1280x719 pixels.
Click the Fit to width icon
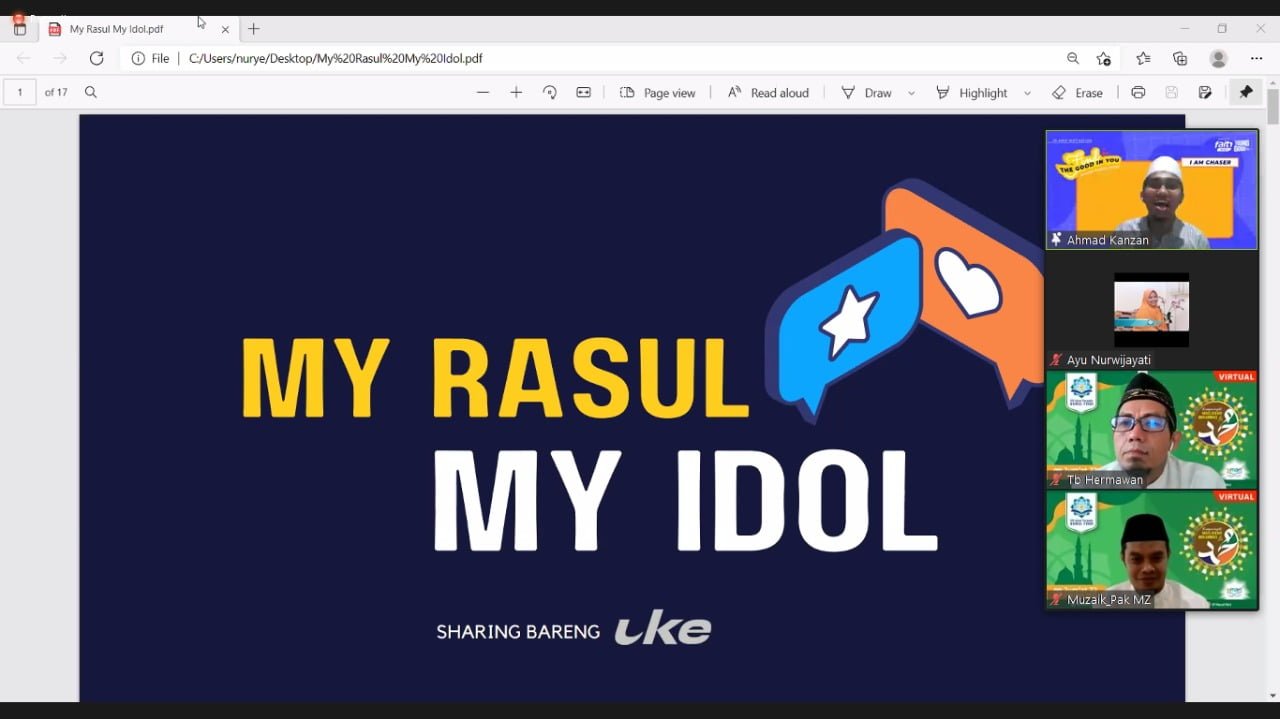(x=583, y=92)
